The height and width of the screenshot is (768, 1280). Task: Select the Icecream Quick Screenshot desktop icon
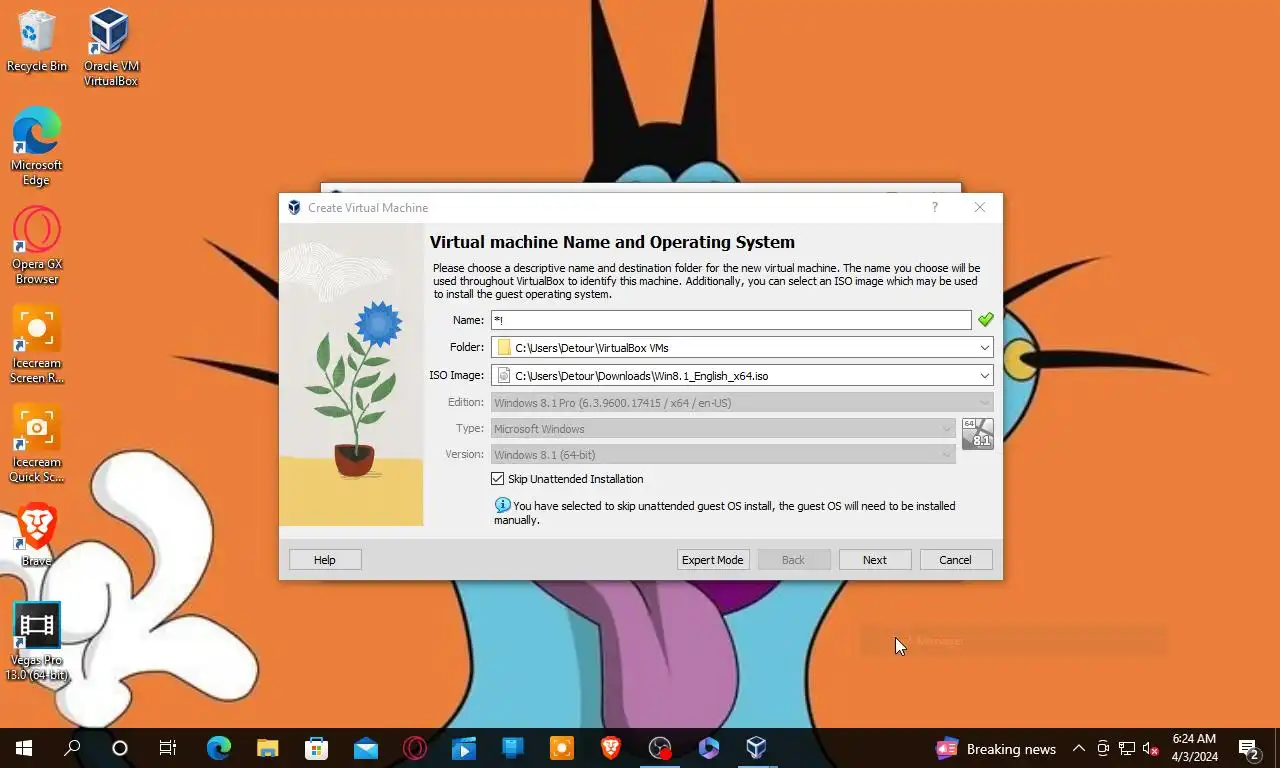click(x=36, y=443)
